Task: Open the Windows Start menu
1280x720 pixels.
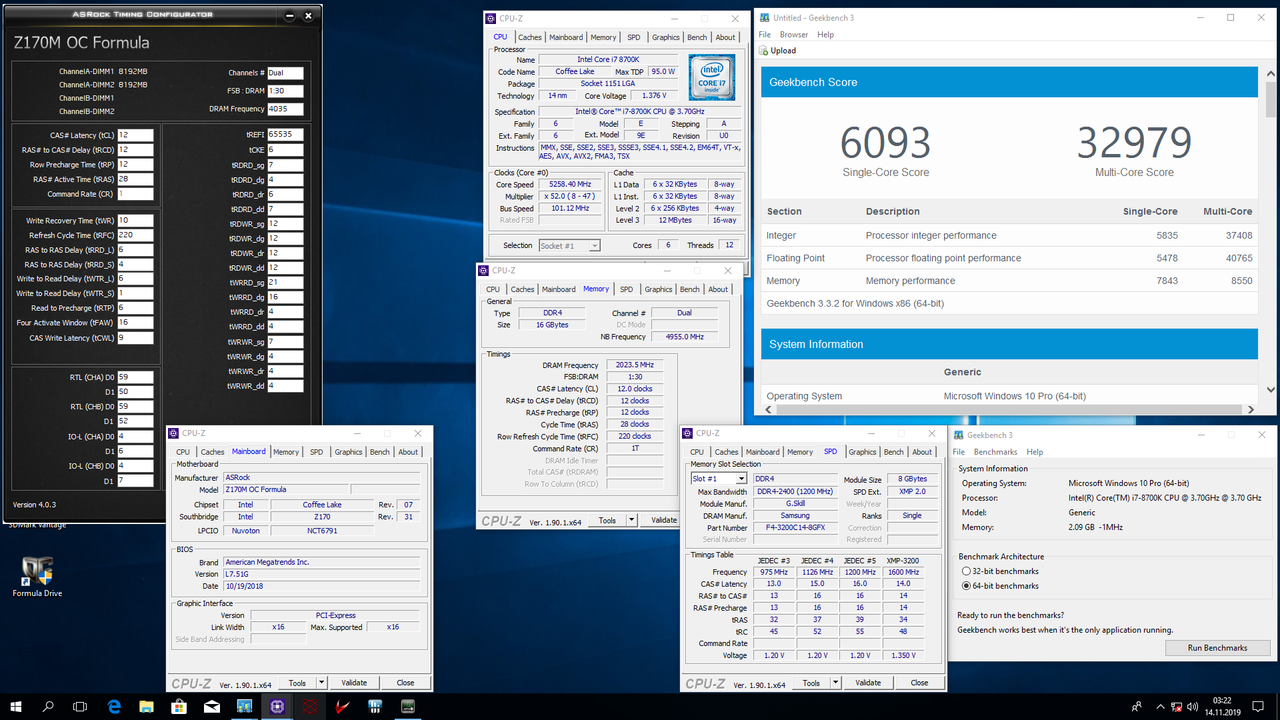Action: pyautogui.click(x=16, y=706)
